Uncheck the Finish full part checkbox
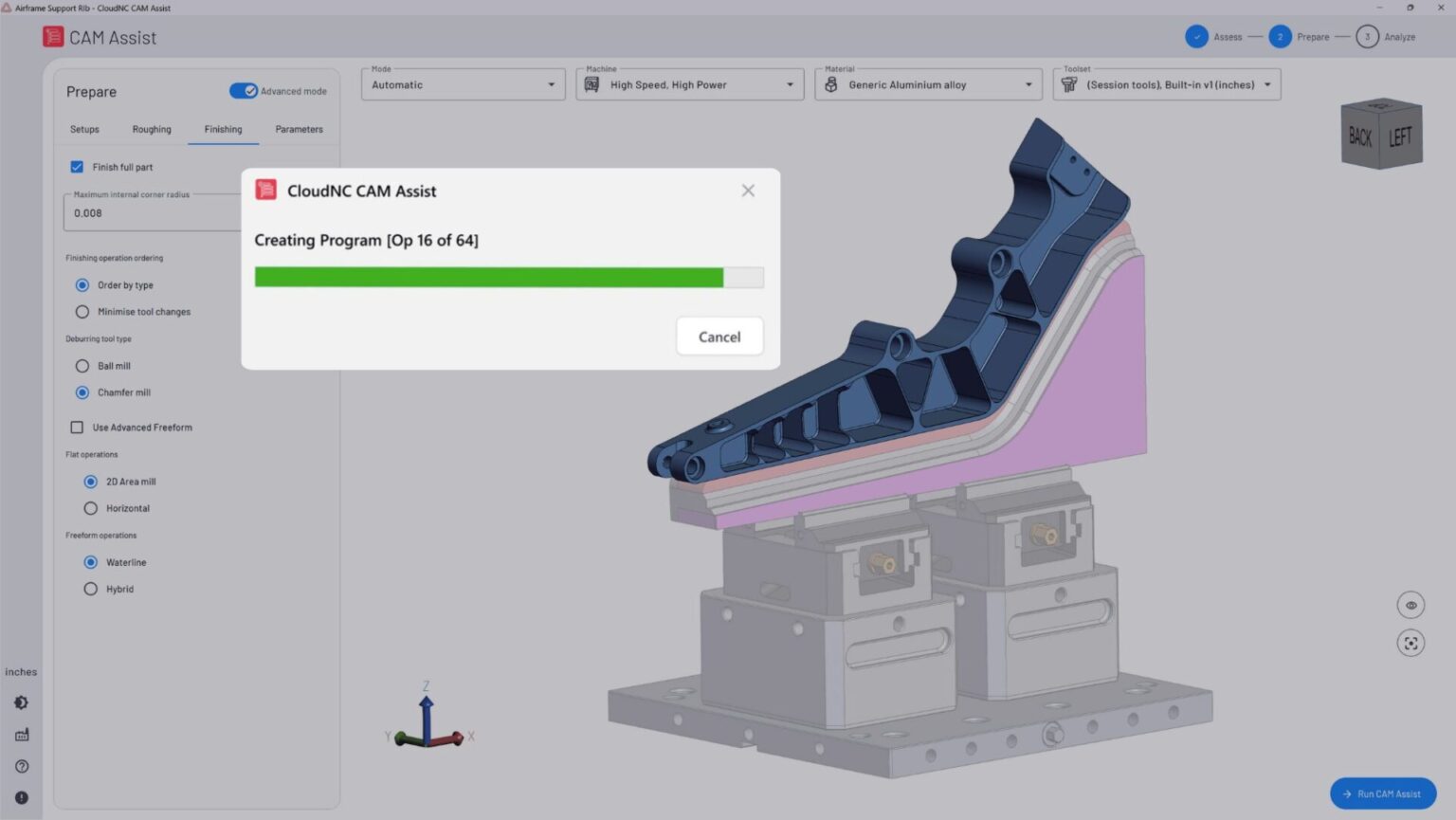The image size is (1456, 820). tap(77, 167)
